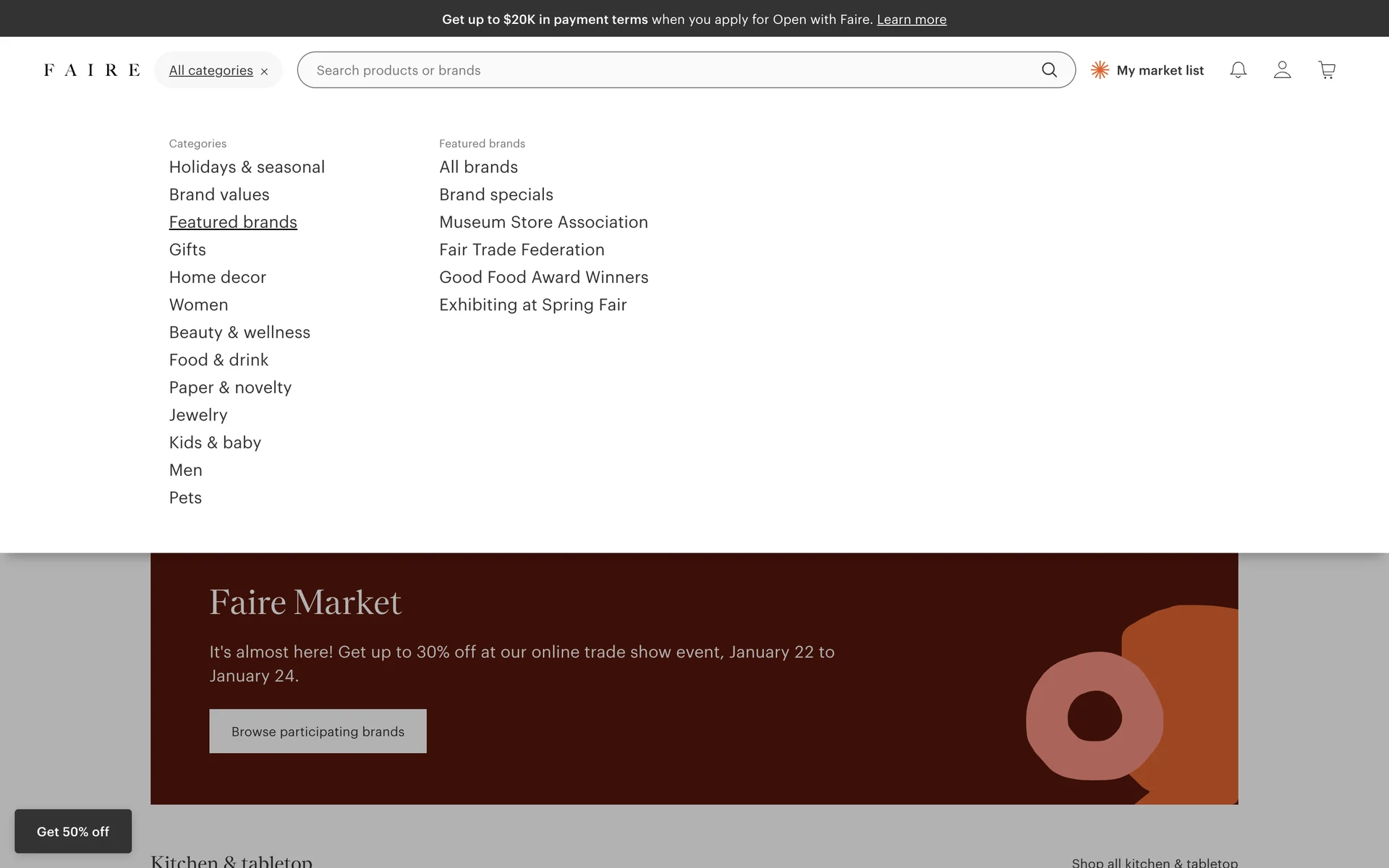Open the Holidays & seasonal category
This screenshot has width=1389, height=868.
click(247, 167)
